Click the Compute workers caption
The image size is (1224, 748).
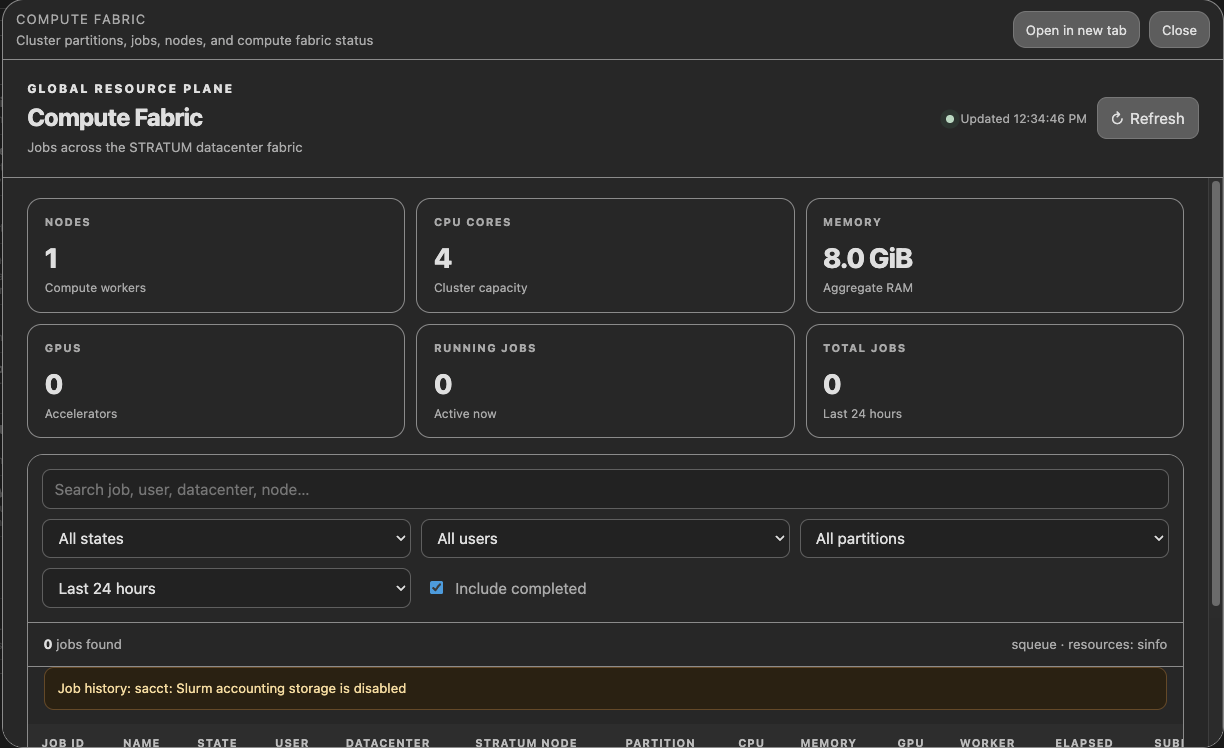(95, 288)
